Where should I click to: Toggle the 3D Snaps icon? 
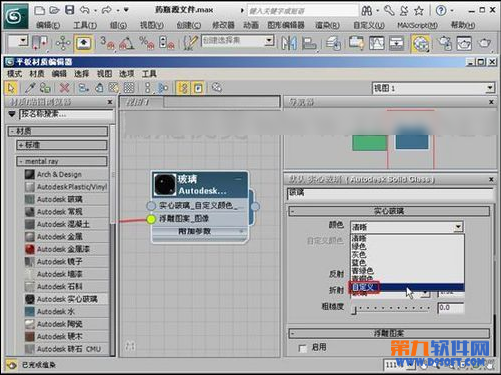(107, 43)
